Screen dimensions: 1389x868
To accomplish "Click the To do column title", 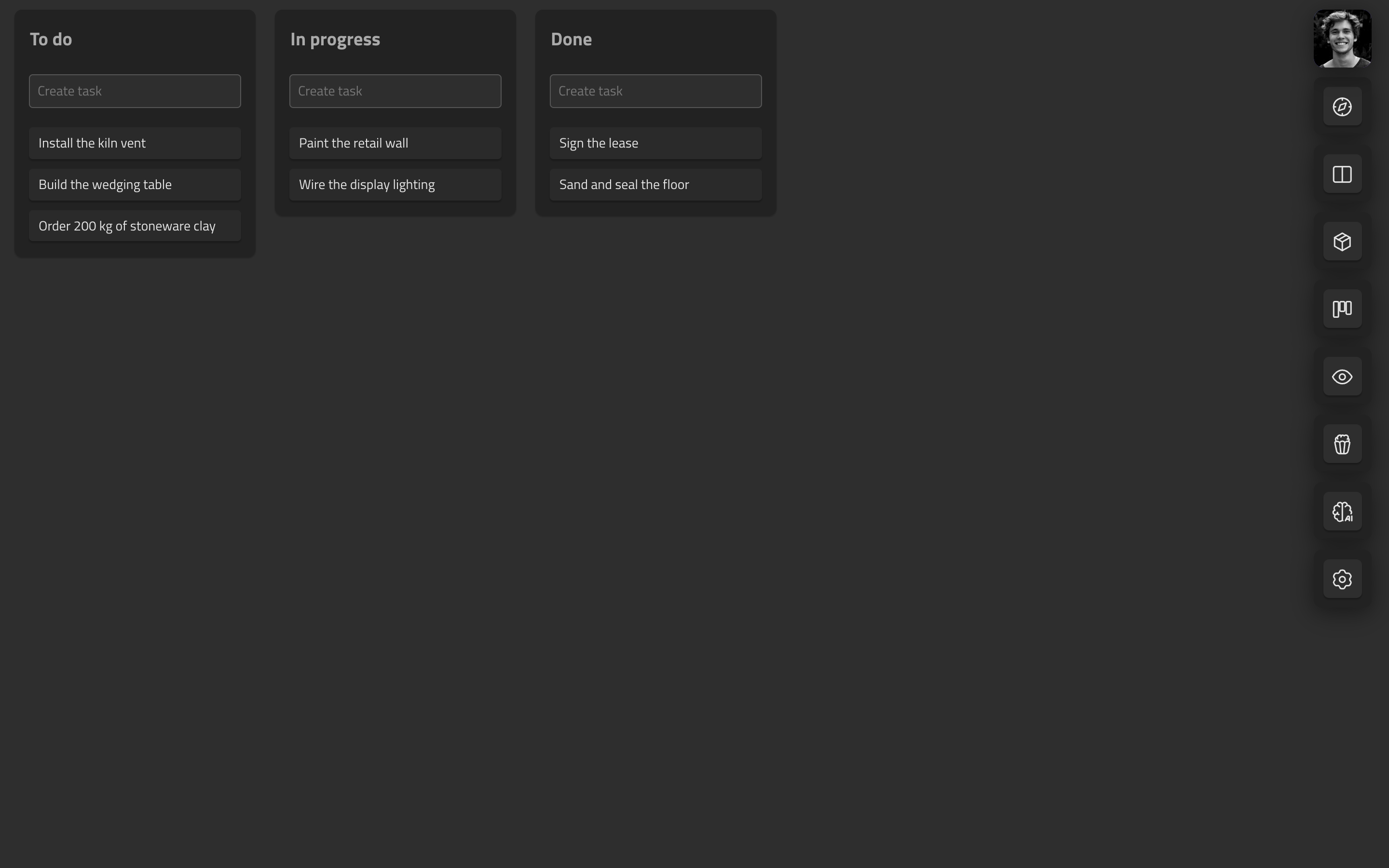I will click(x=51, y=39).
